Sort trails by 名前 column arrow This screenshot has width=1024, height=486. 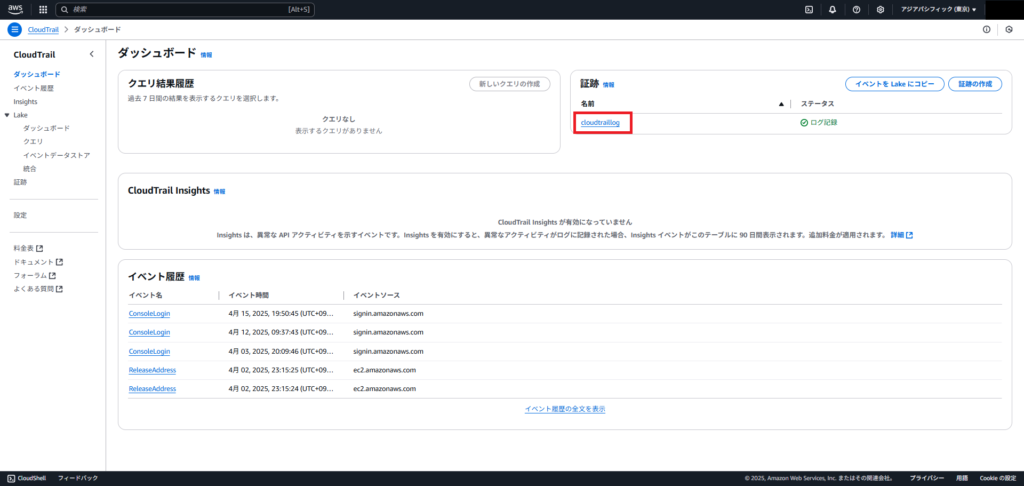tap(781, 104)
